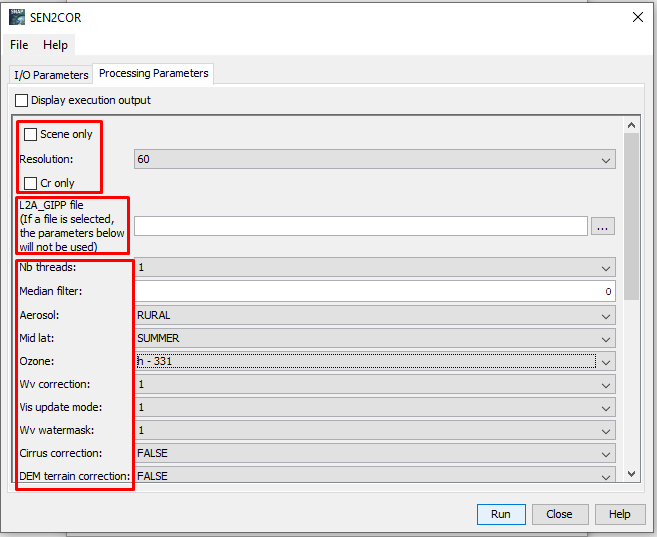Click the Help button at bottom

tap(620, 514)
